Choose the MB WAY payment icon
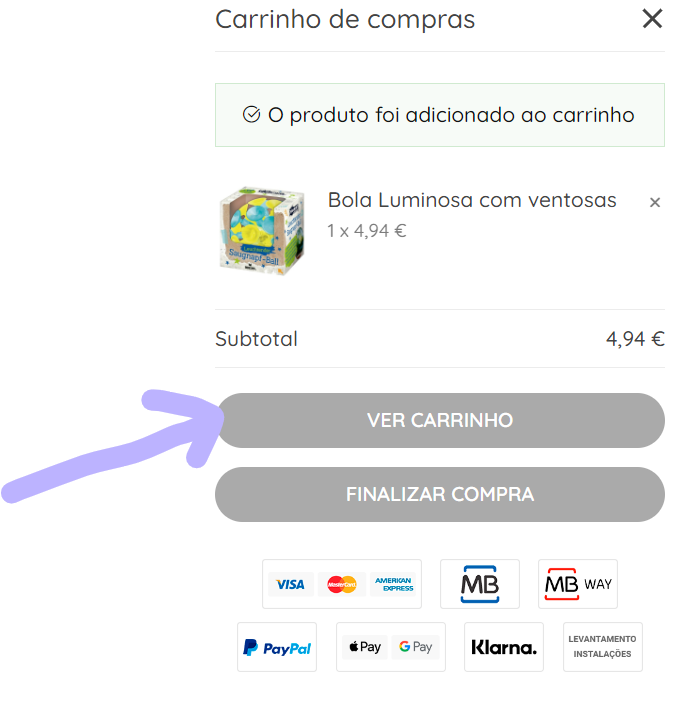This screenshot has height=716, width=688. tap(578, 584)
